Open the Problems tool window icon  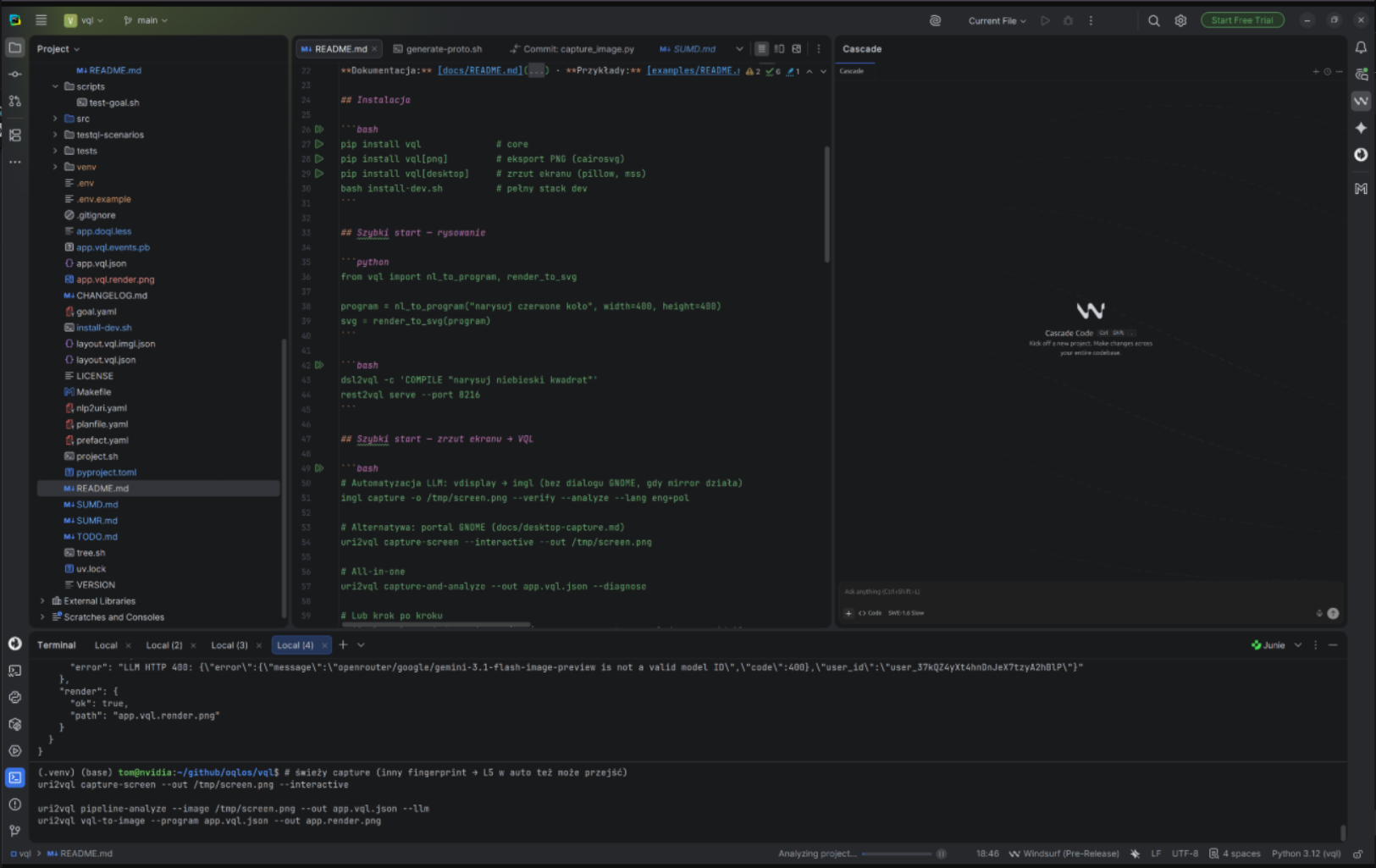[15, 804]
